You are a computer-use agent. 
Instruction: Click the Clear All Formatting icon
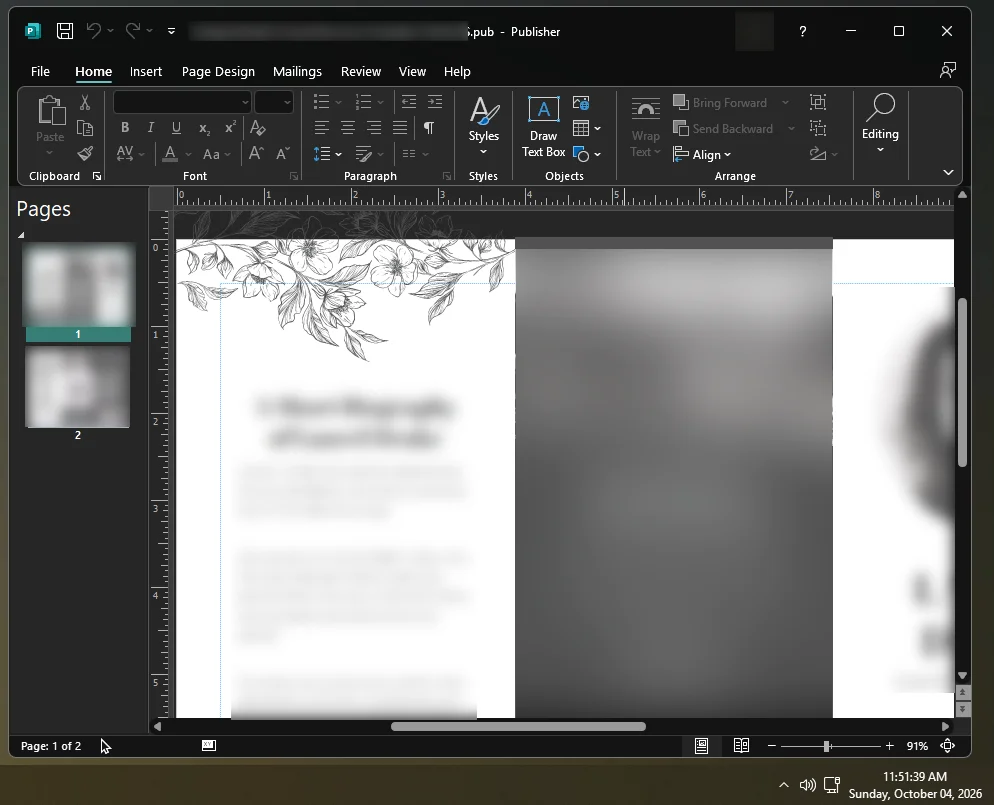[x=257, y=128]
